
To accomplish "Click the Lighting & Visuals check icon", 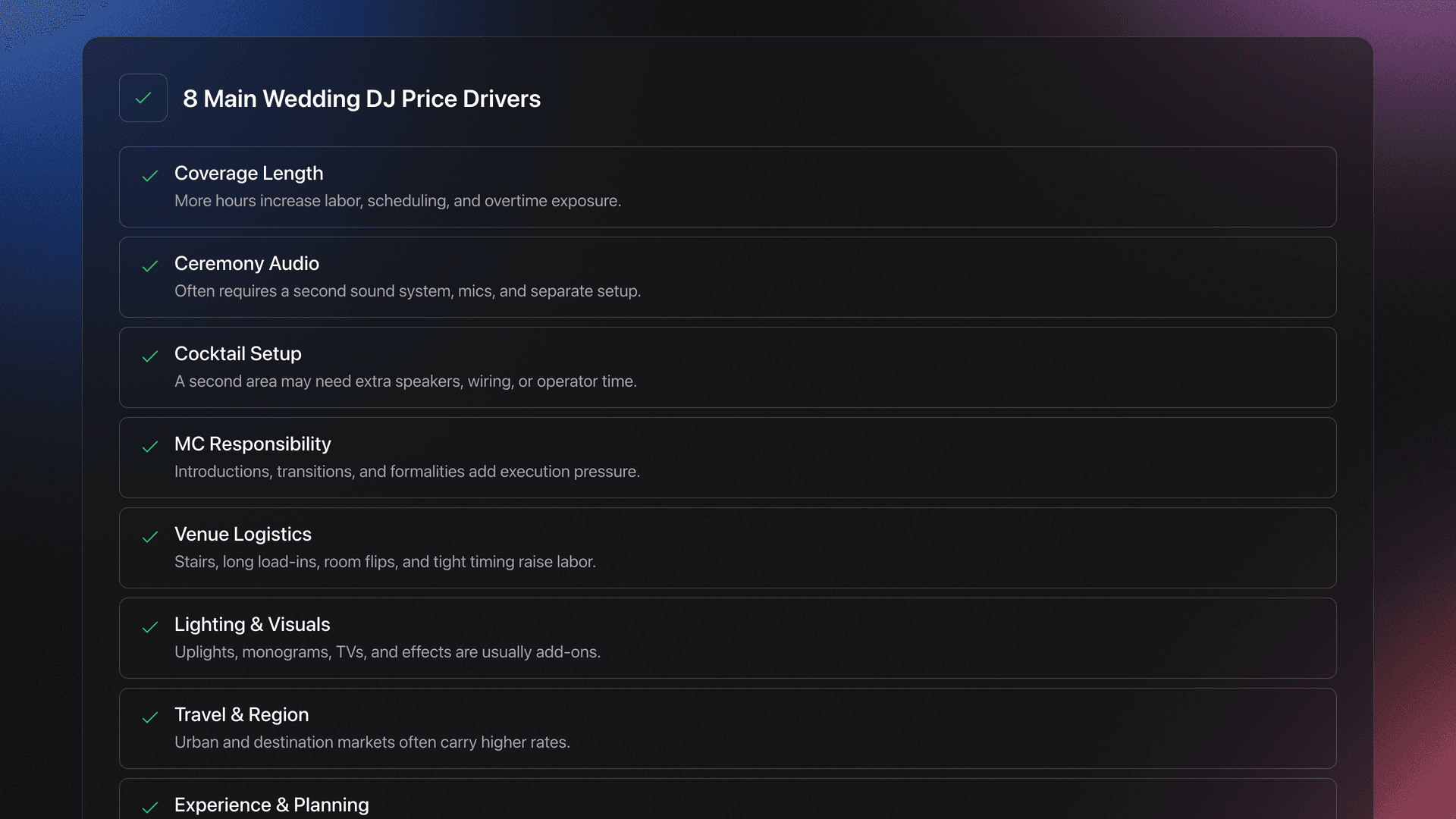I will (x=151, y=628).
